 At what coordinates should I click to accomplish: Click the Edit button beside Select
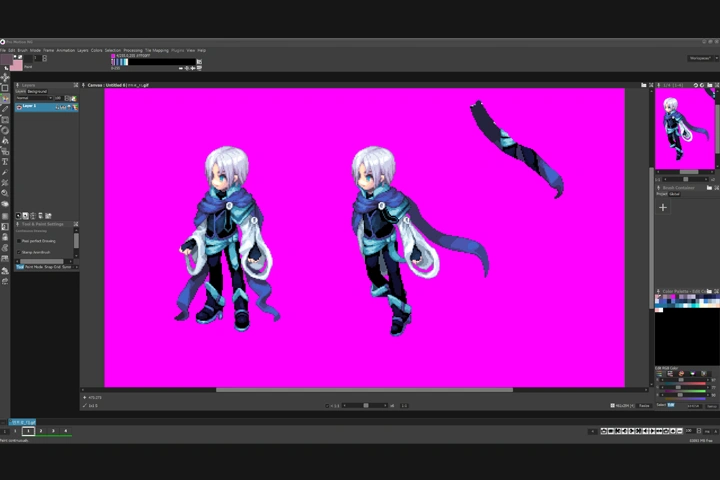[671, 405]
